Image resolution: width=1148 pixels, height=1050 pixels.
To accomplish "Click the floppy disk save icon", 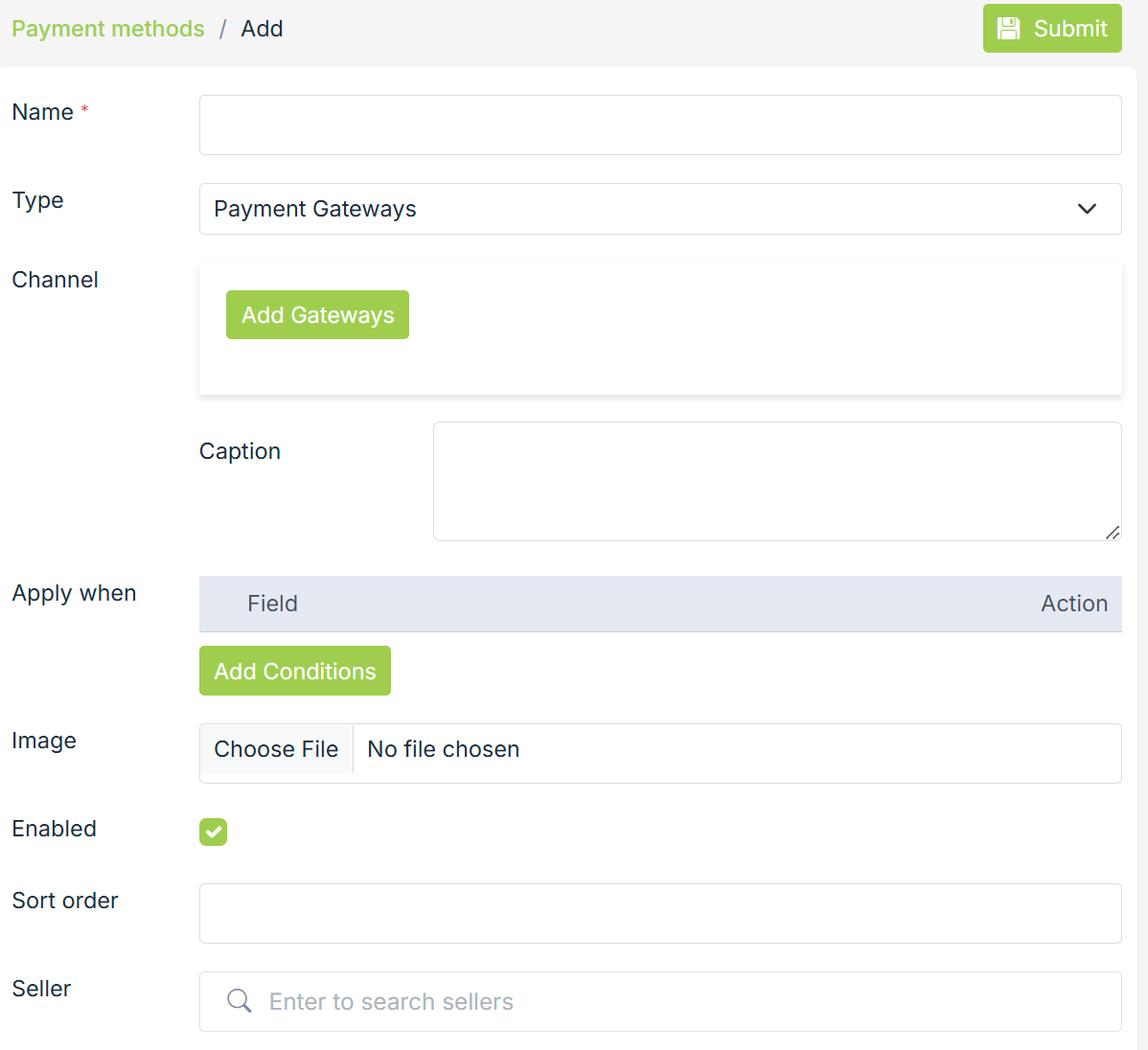I will (1008, 29).
